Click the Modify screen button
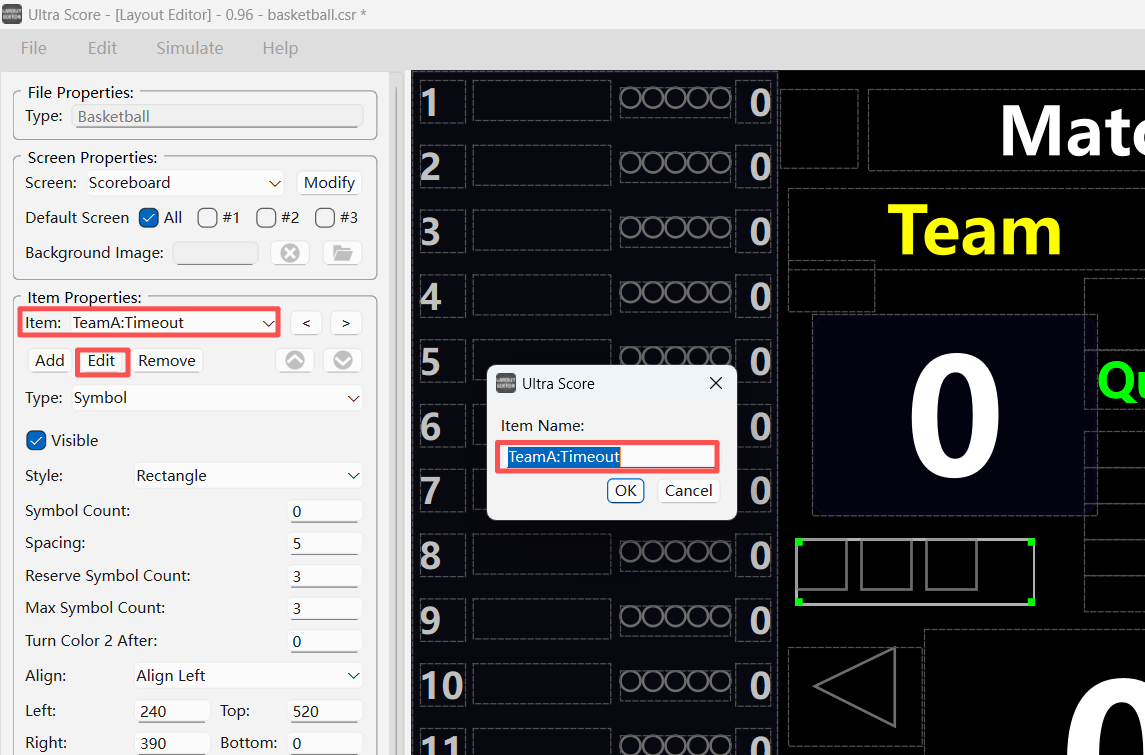This screenshot has height=755, width=1145. point(329,183)
